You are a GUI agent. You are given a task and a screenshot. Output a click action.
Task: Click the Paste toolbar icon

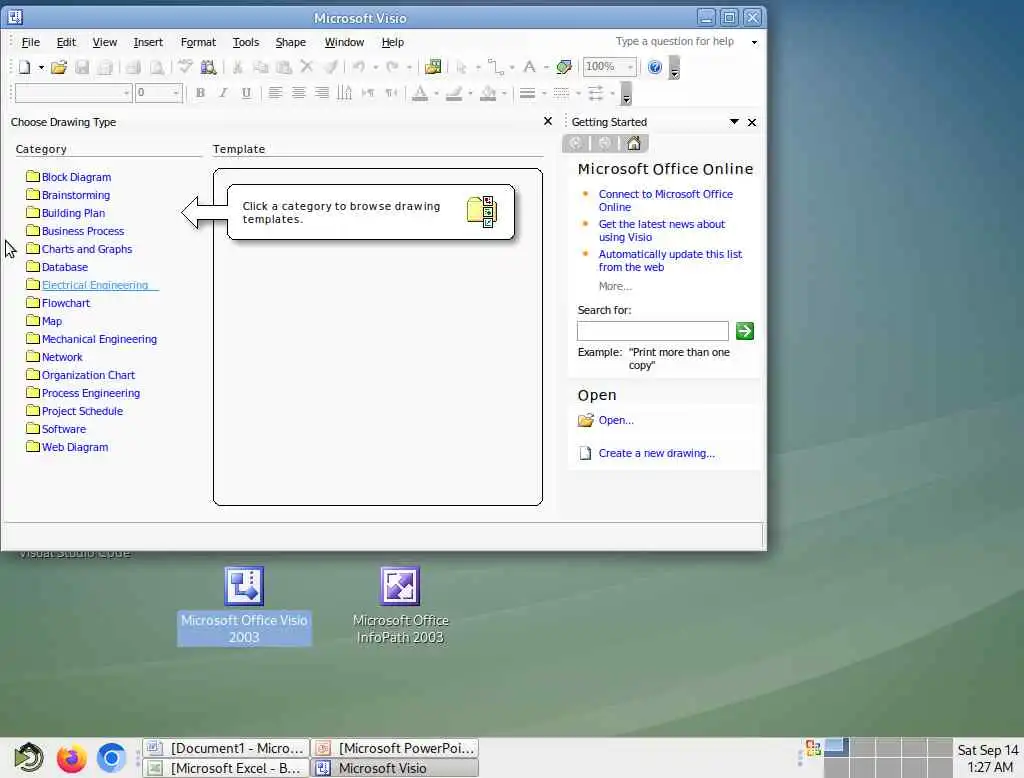[x=283, y=67]
